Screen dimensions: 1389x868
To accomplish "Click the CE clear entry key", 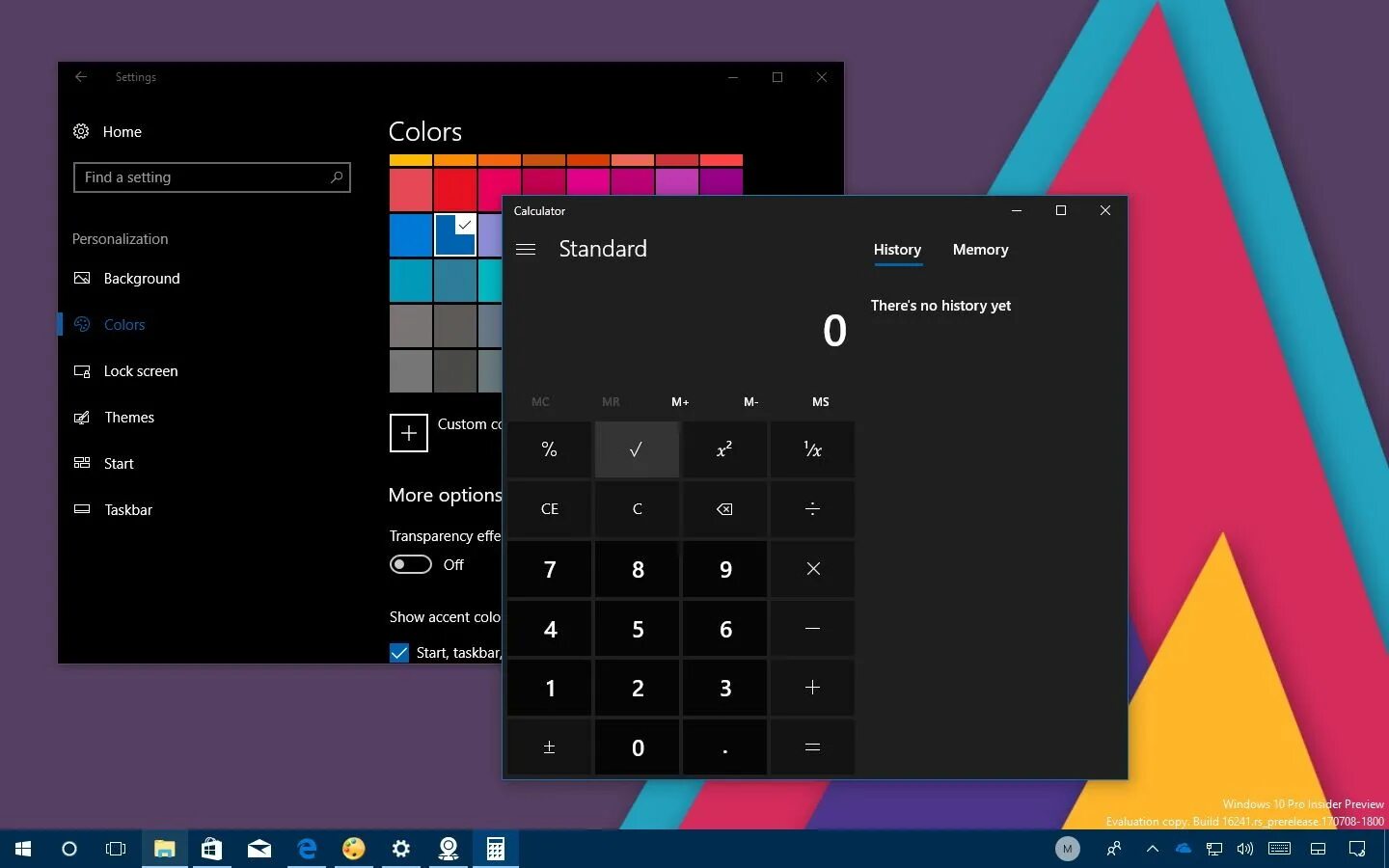I will pos(549,509).
